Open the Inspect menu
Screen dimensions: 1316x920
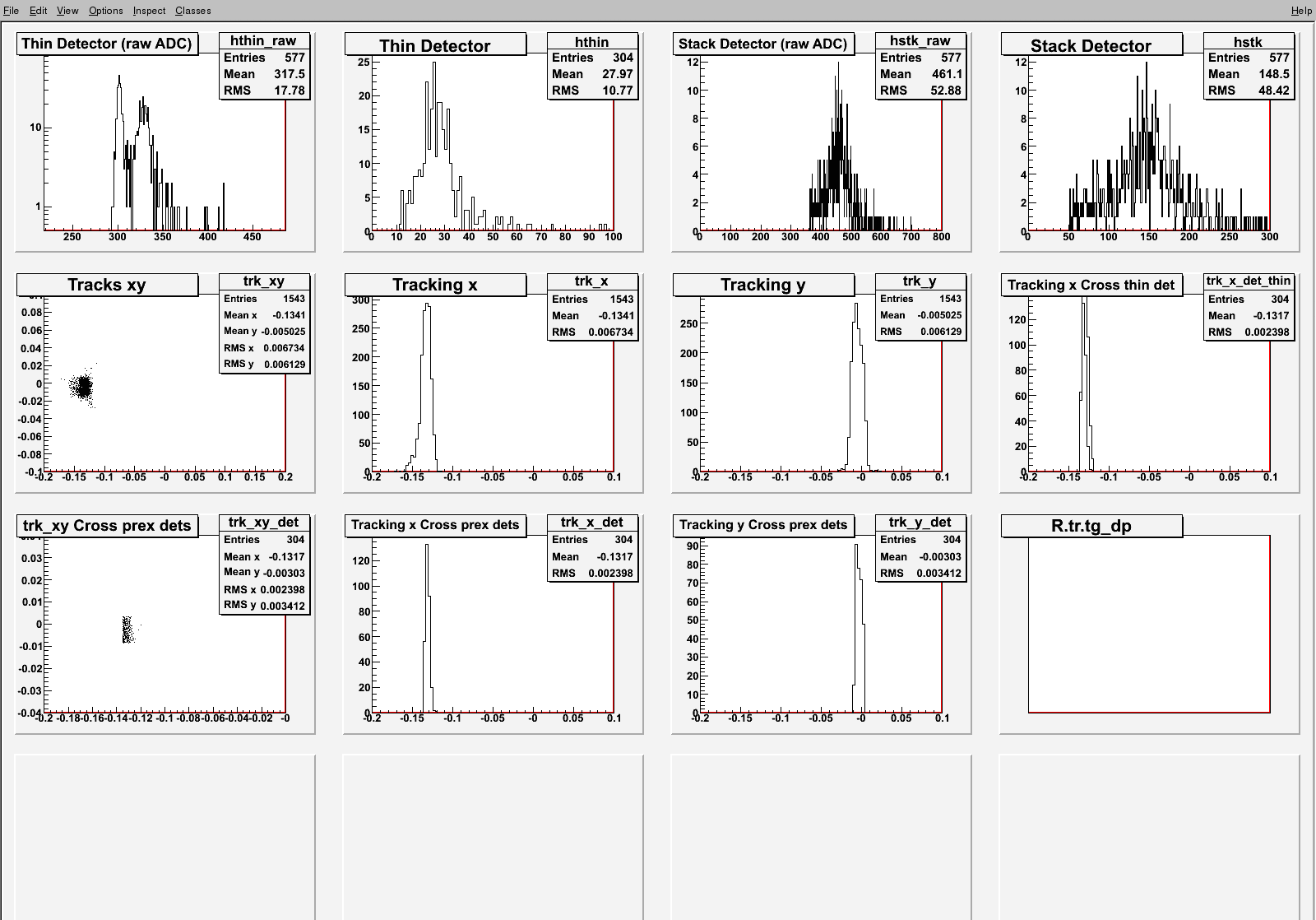(x=149, y=11)
